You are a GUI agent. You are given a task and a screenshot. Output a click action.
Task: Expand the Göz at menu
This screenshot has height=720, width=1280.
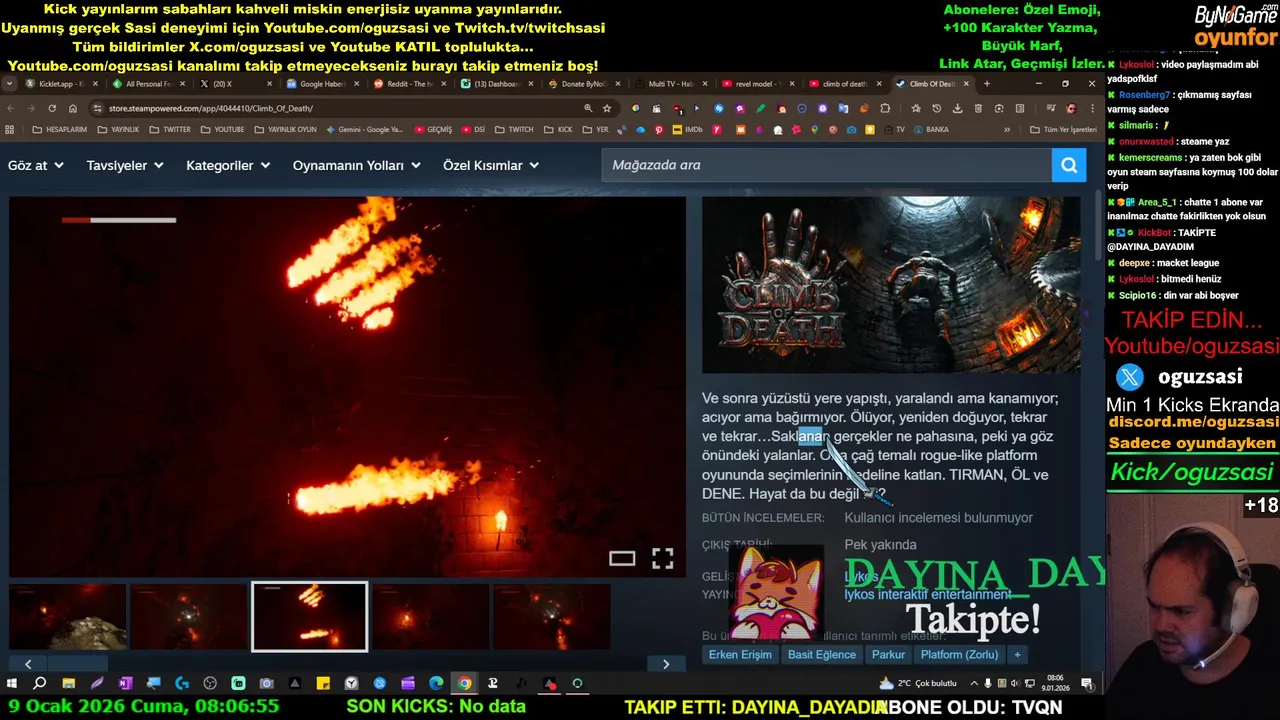[x=35, y=165]
